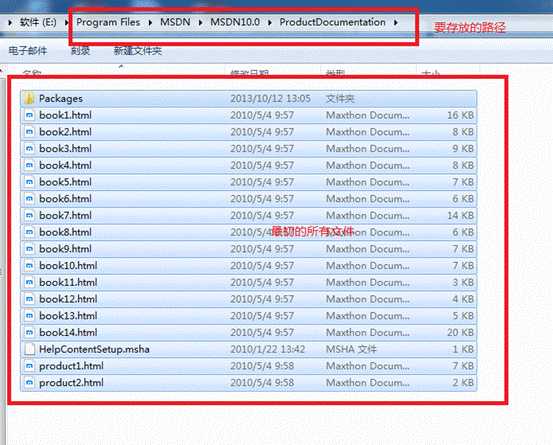The width and height of the screenshot is (553, 445).
Task: Select file name book10.html
Action: [x=68, y=266]
